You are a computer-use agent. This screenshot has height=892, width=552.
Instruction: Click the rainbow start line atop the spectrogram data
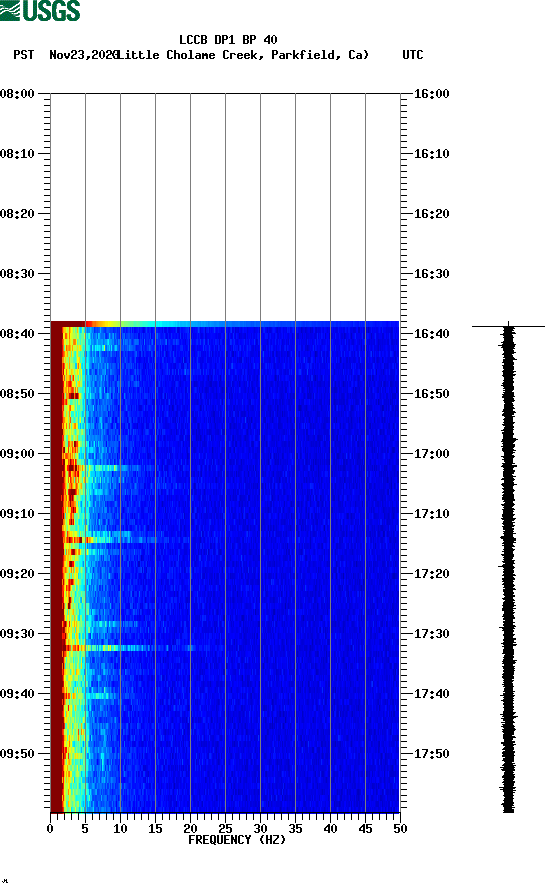pyautogui.click(x=225, y=324)
